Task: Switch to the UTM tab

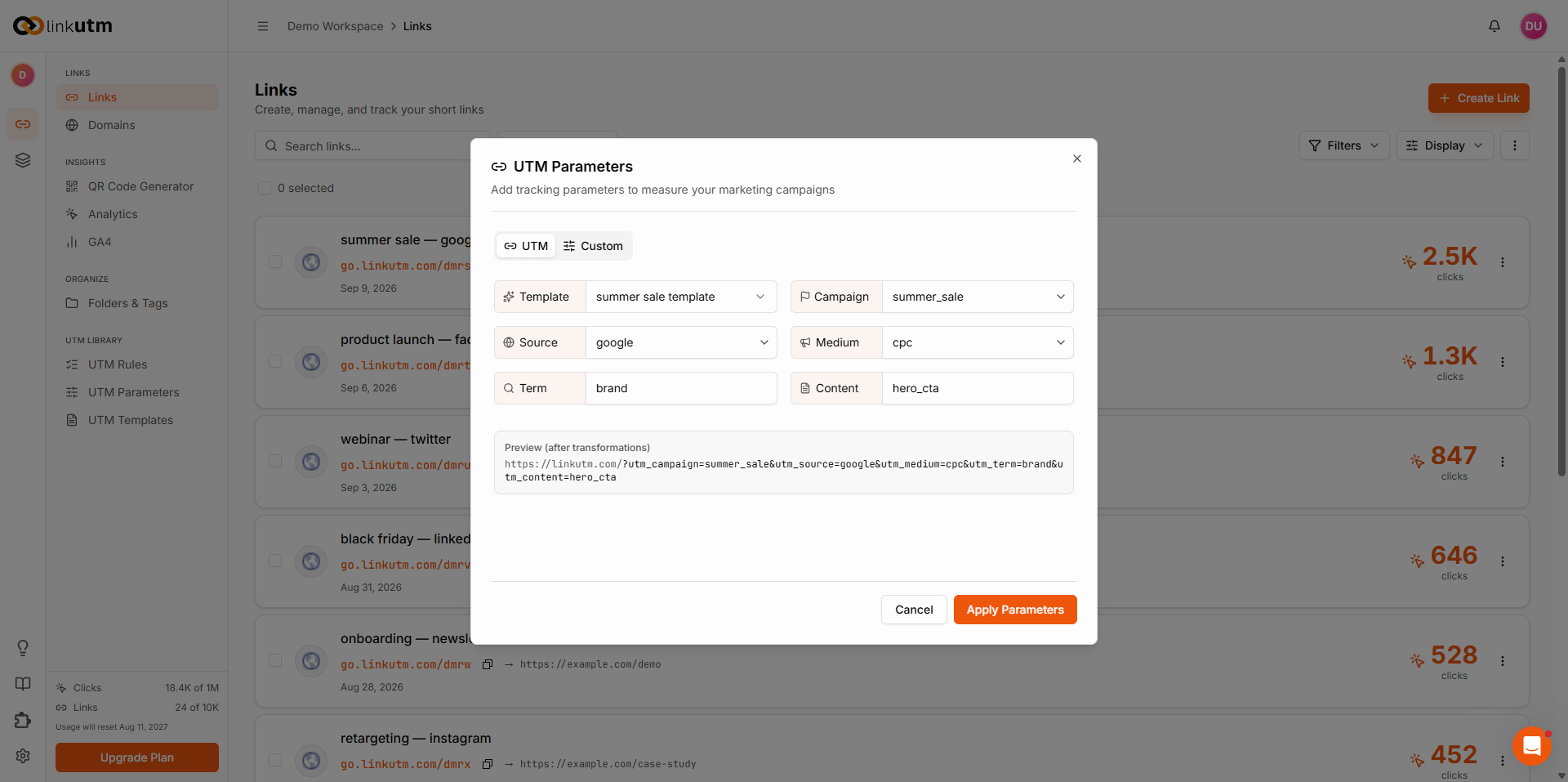Action: [x=526, y=246]
